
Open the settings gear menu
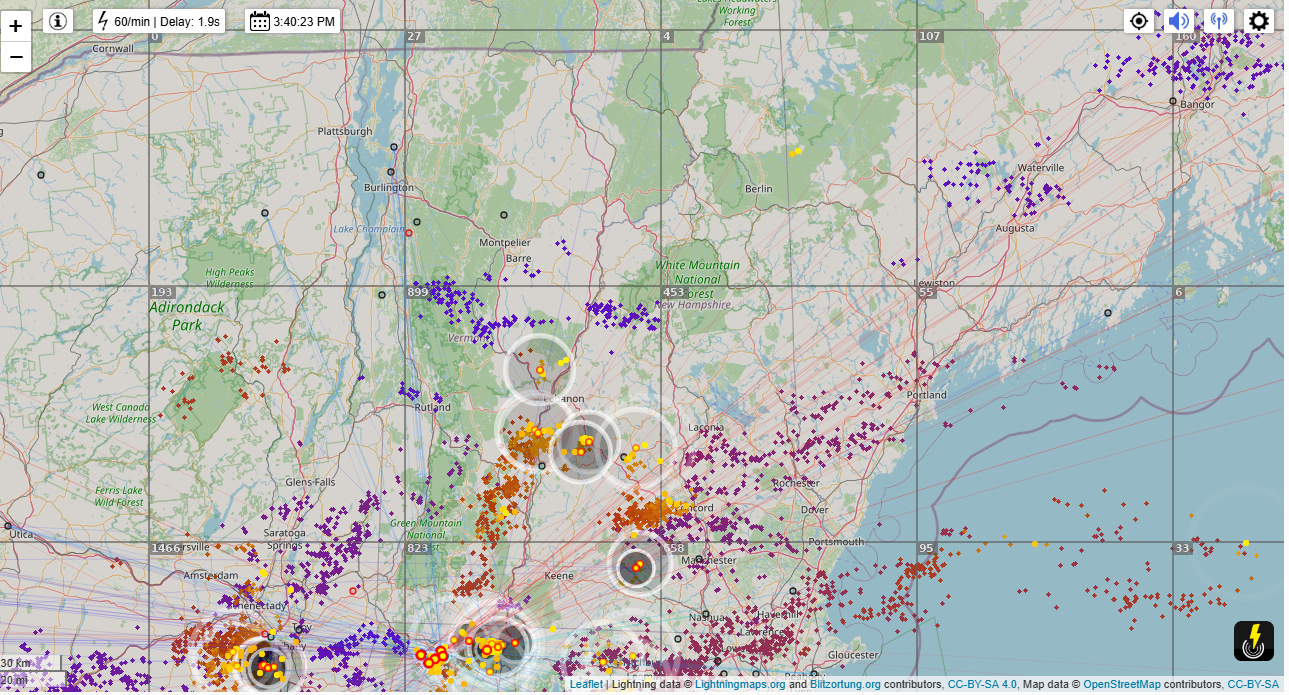(1259, 21)
